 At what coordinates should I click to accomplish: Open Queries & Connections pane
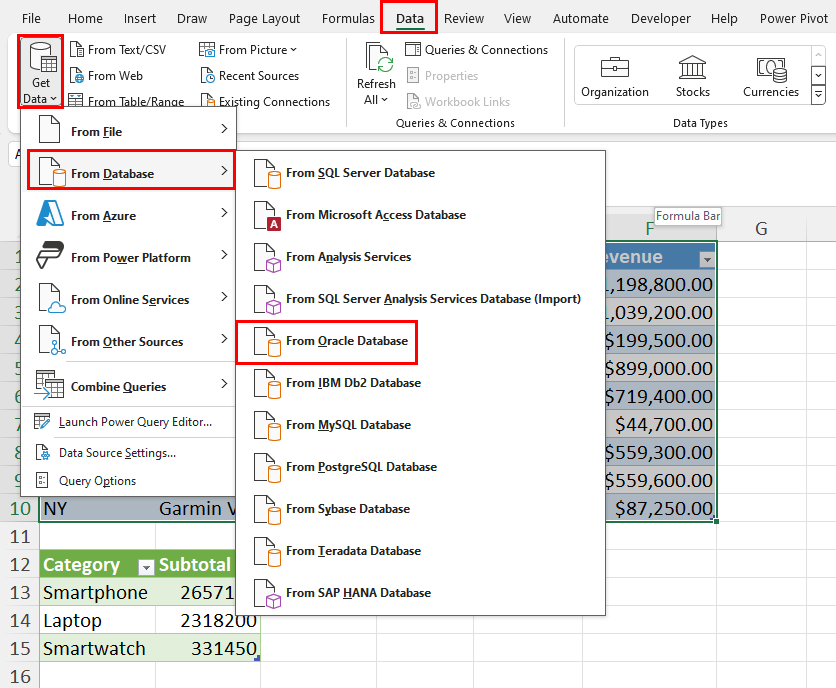[476, 50]
